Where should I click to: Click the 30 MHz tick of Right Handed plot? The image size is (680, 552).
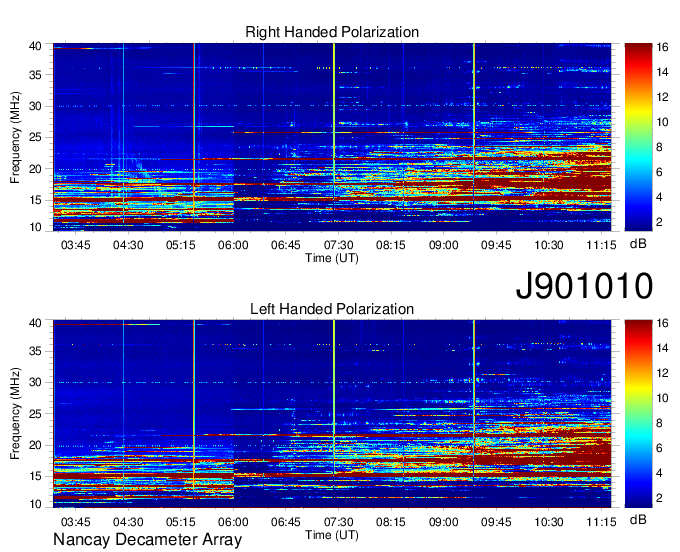tap(35, 106)
